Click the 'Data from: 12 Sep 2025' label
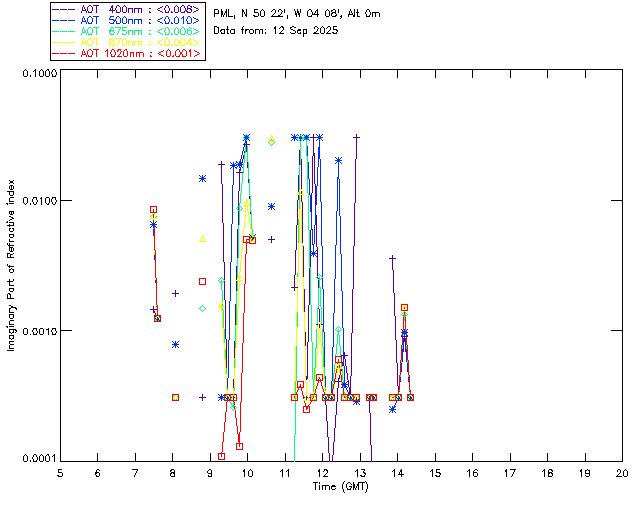This screenshot has height=512, width=640. click(276, 31)
